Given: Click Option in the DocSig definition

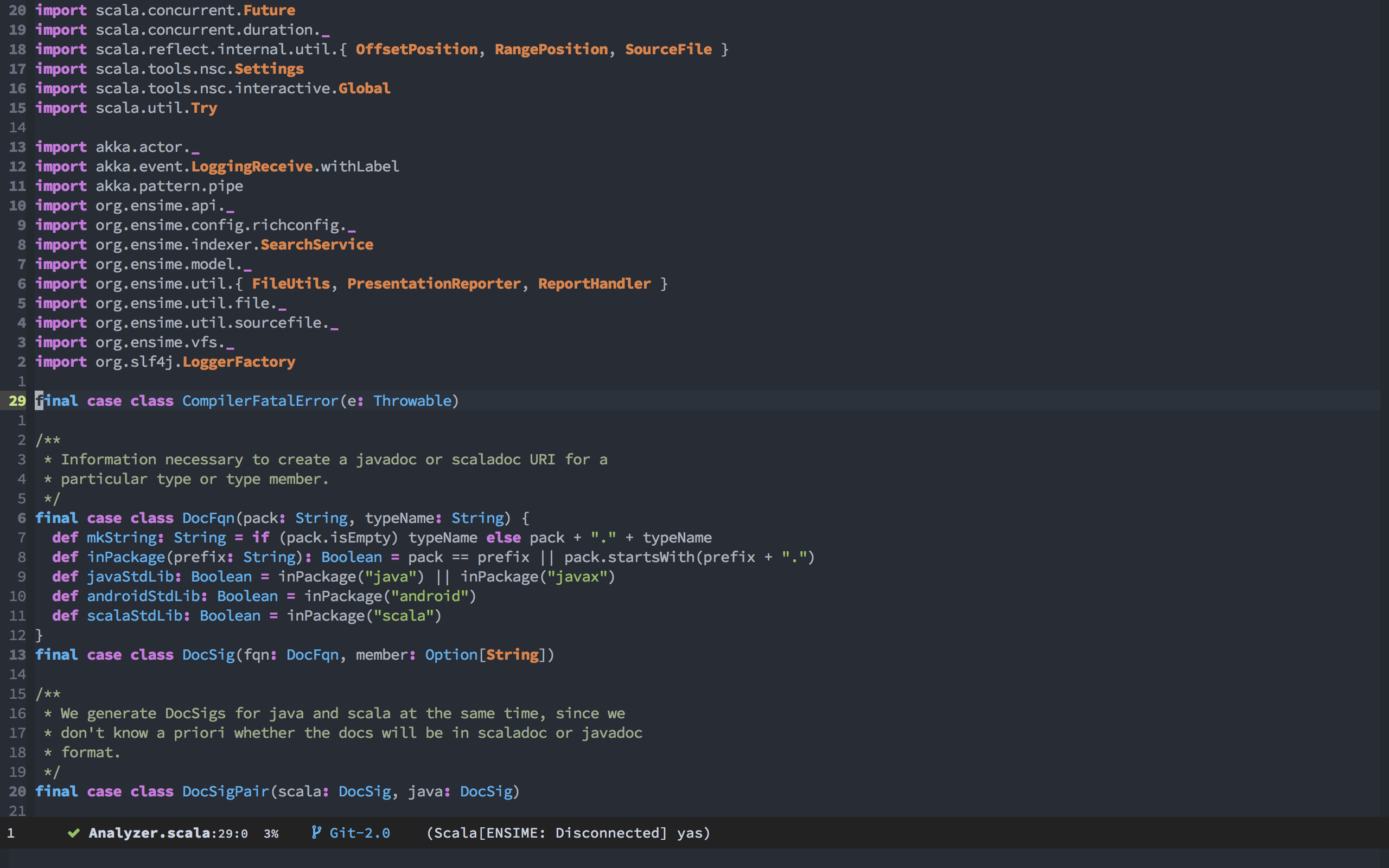Looking at the screenshot, I should tap(451, 654).
